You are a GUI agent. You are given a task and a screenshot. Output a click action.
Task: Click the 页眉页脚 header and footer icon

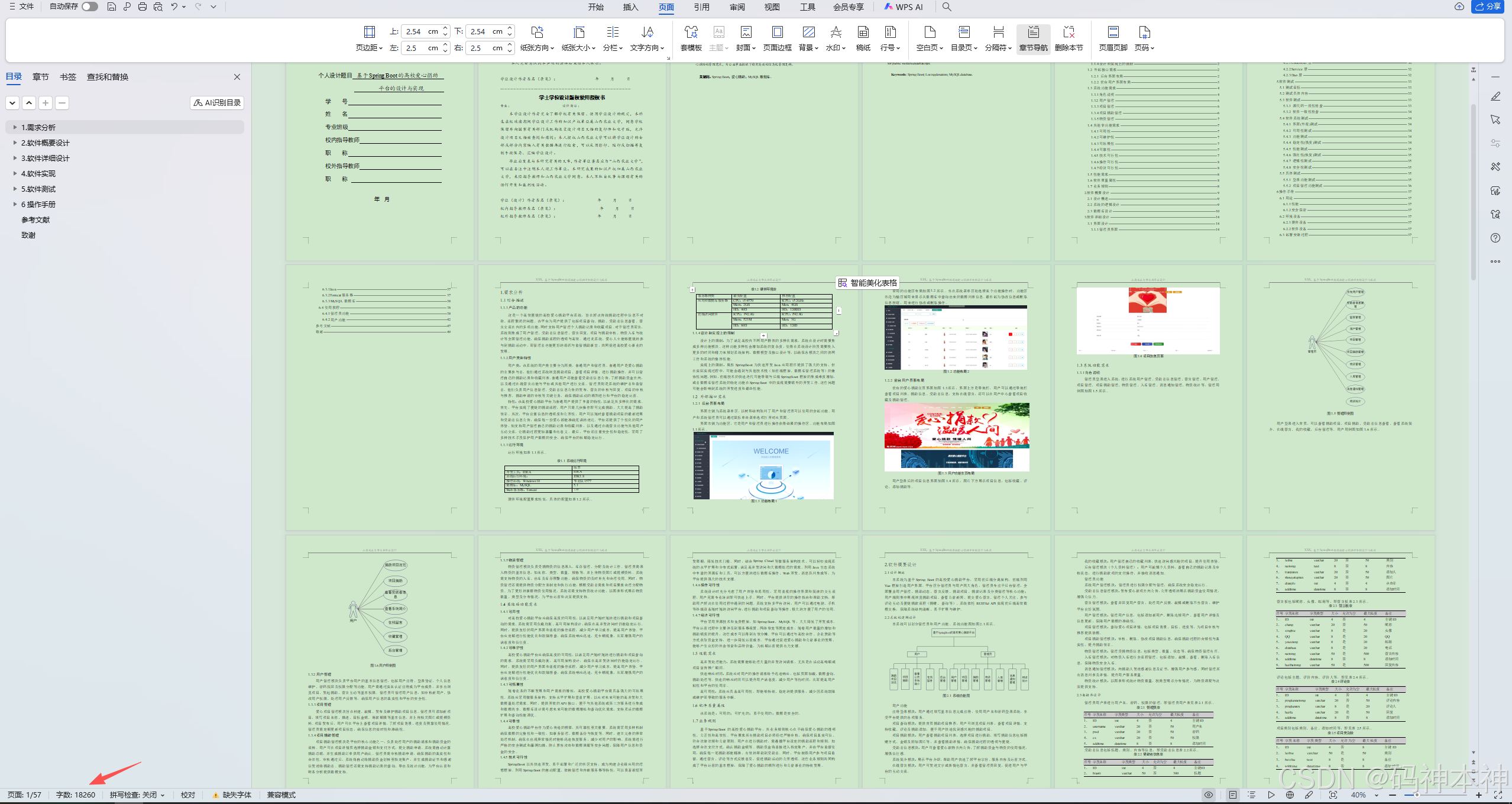click(x=1113, y=32)
